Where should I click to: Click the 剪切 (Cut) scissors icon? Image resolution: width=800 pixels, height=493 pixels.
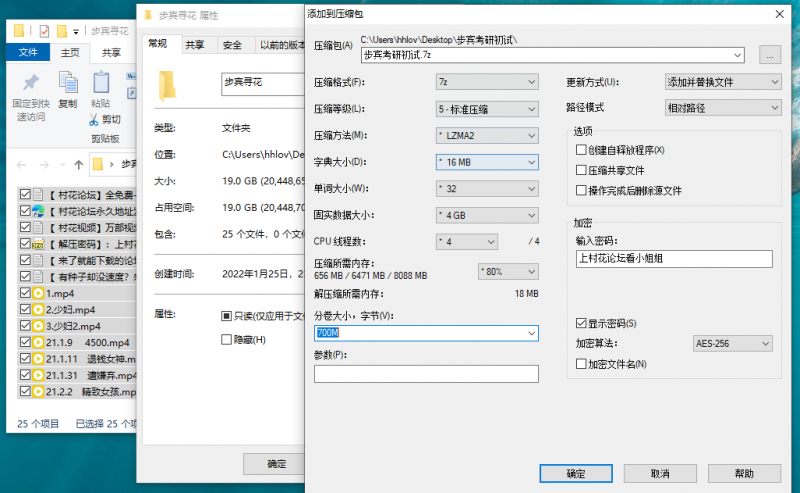(x=93, y=119)
